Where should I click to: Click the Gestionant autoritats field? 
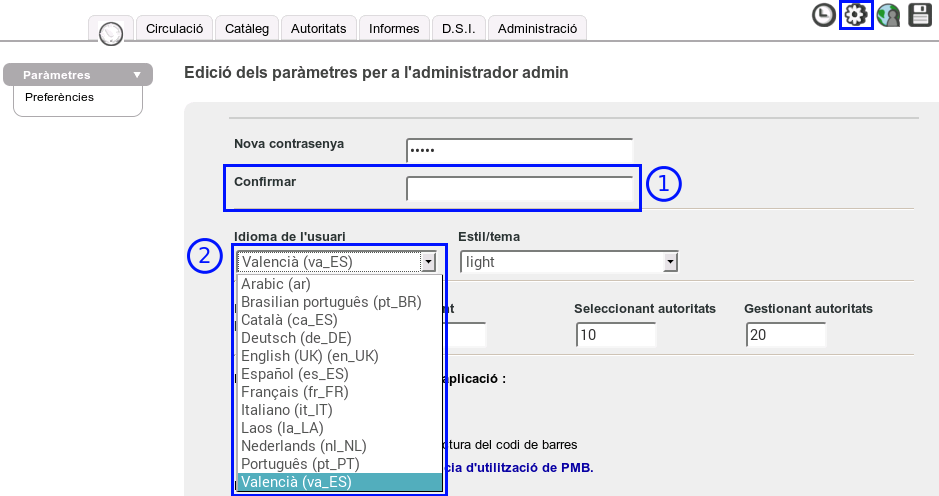[785, 335]
